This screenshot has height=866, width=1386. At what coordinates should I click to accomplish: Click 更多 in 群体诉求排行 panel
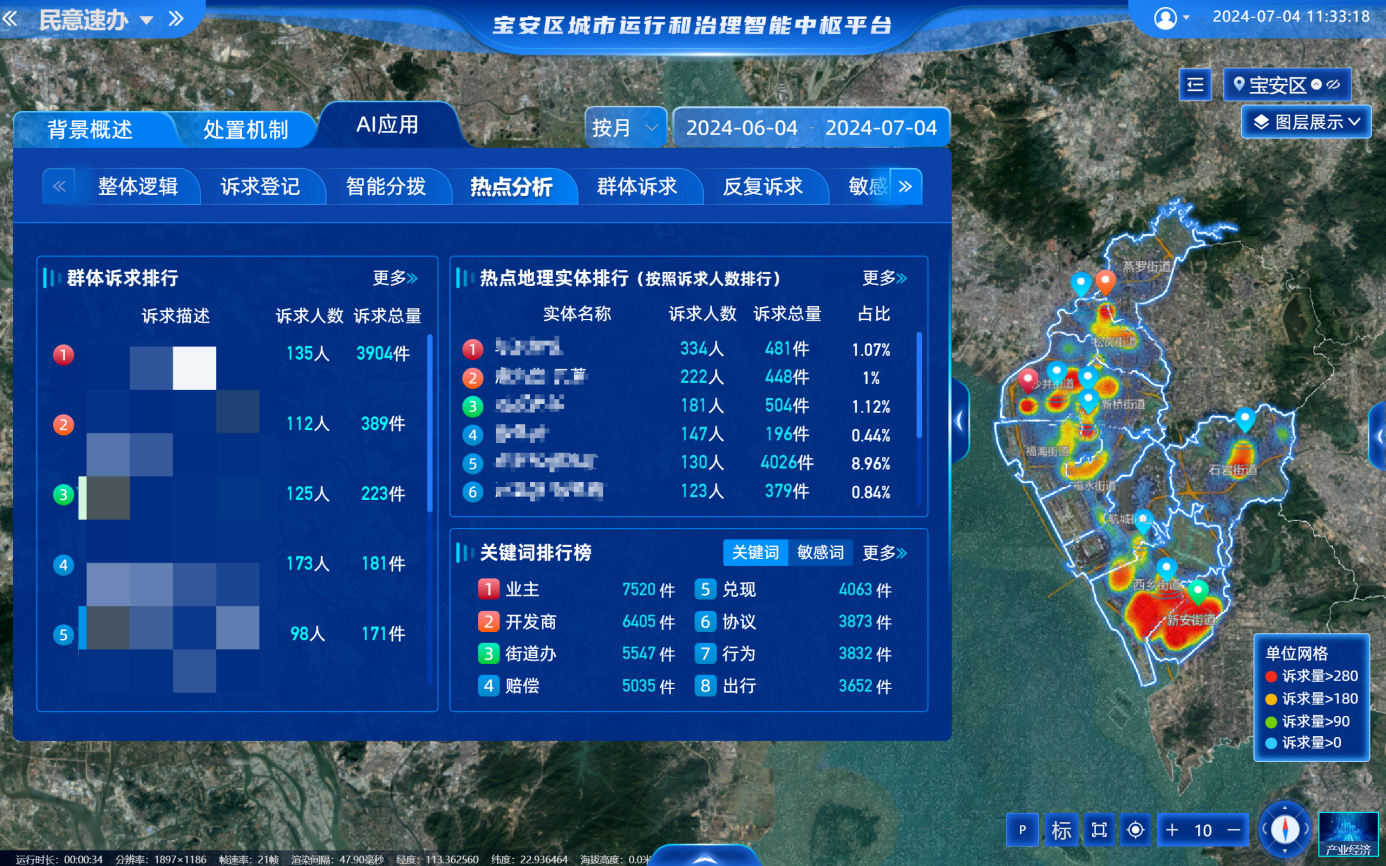[x=396, y=278]
